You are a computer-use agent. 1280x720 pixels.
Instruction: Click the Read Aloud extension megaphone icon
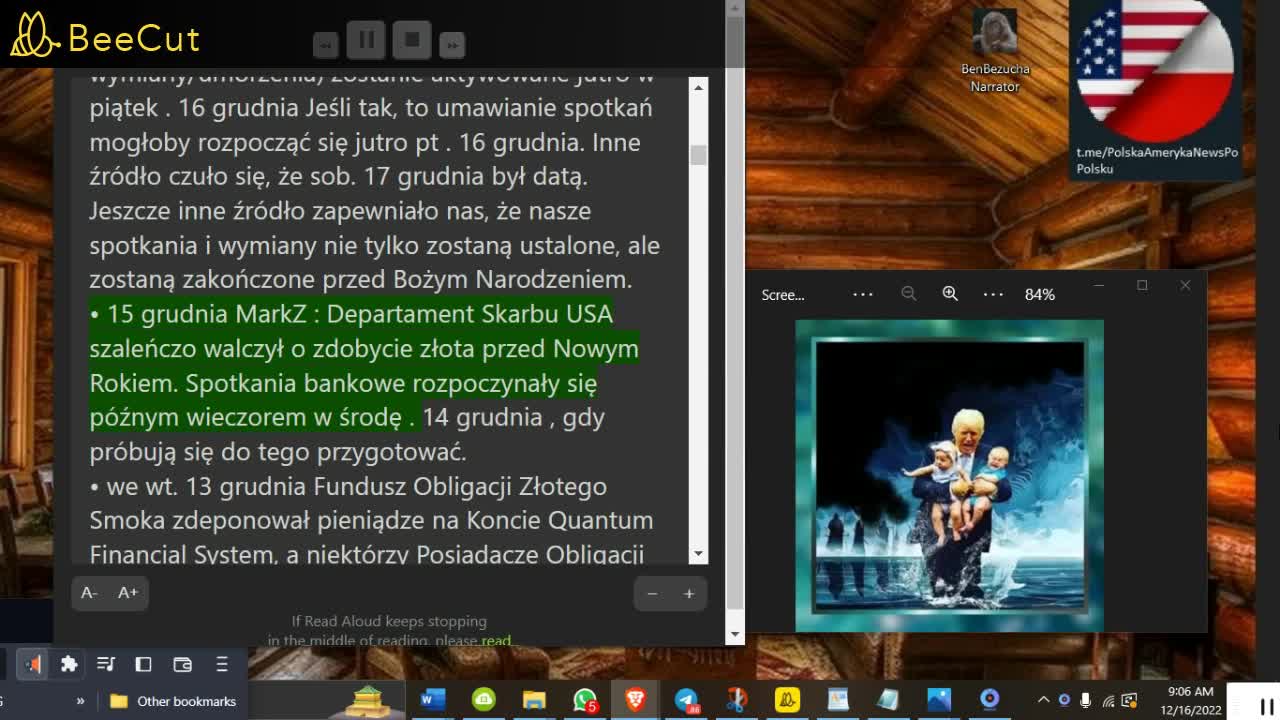pyautogui.click(x=33, y=664)
